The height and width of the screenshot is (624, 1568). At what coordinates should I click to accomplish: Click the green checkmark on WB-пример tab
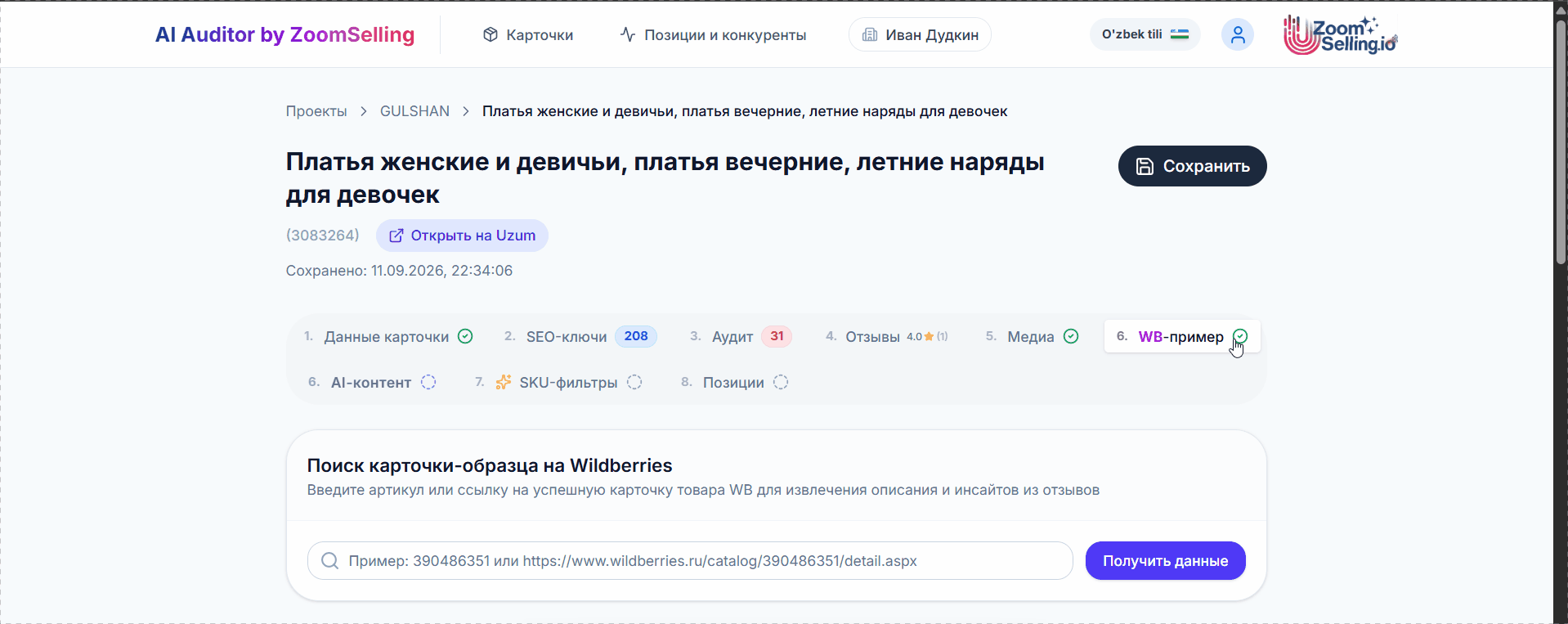click(1240, 336)
